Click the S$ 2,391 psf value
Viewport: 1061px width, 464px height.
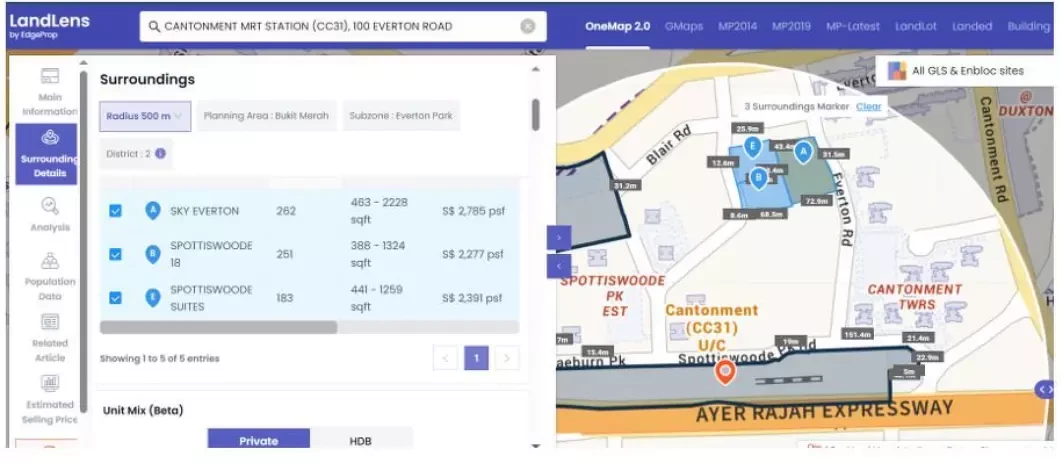tap(472, 298)
